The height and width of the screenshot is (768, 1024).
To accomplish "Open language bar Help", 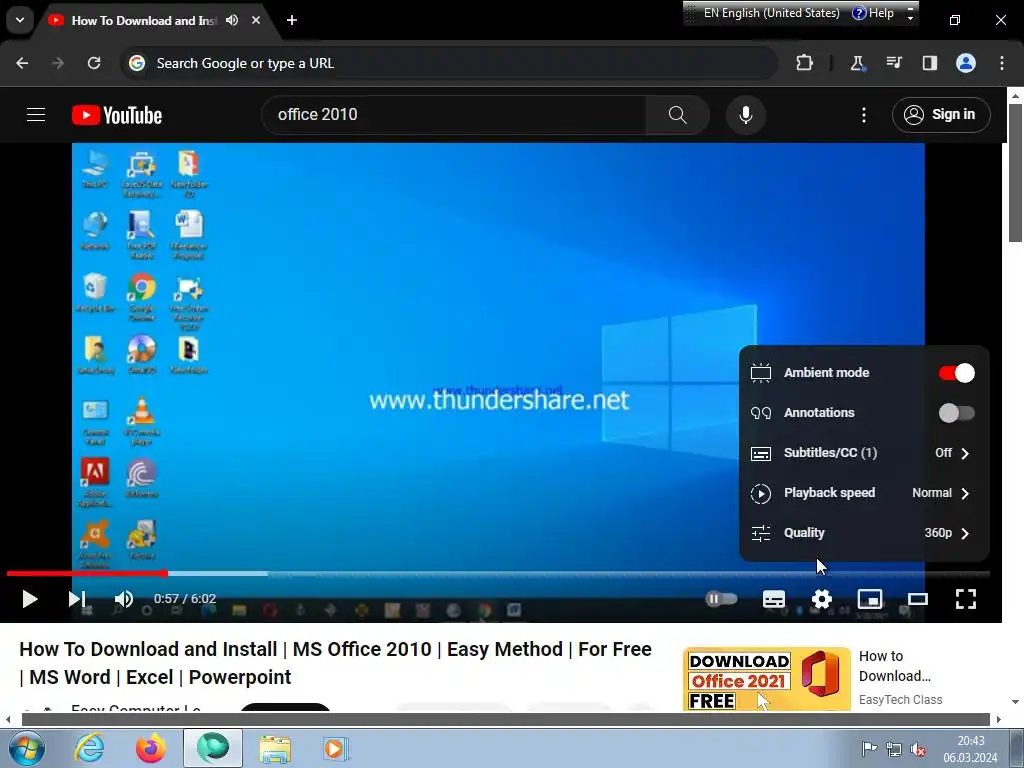I will (x=873, y=13).
